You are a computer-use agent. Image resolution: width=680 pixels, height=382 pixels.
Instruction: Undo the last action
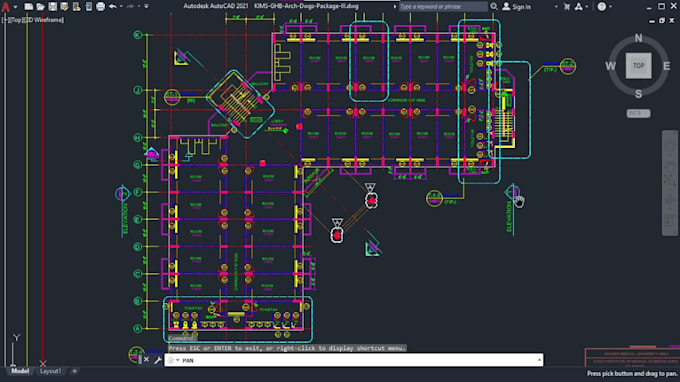coord(113,7)
